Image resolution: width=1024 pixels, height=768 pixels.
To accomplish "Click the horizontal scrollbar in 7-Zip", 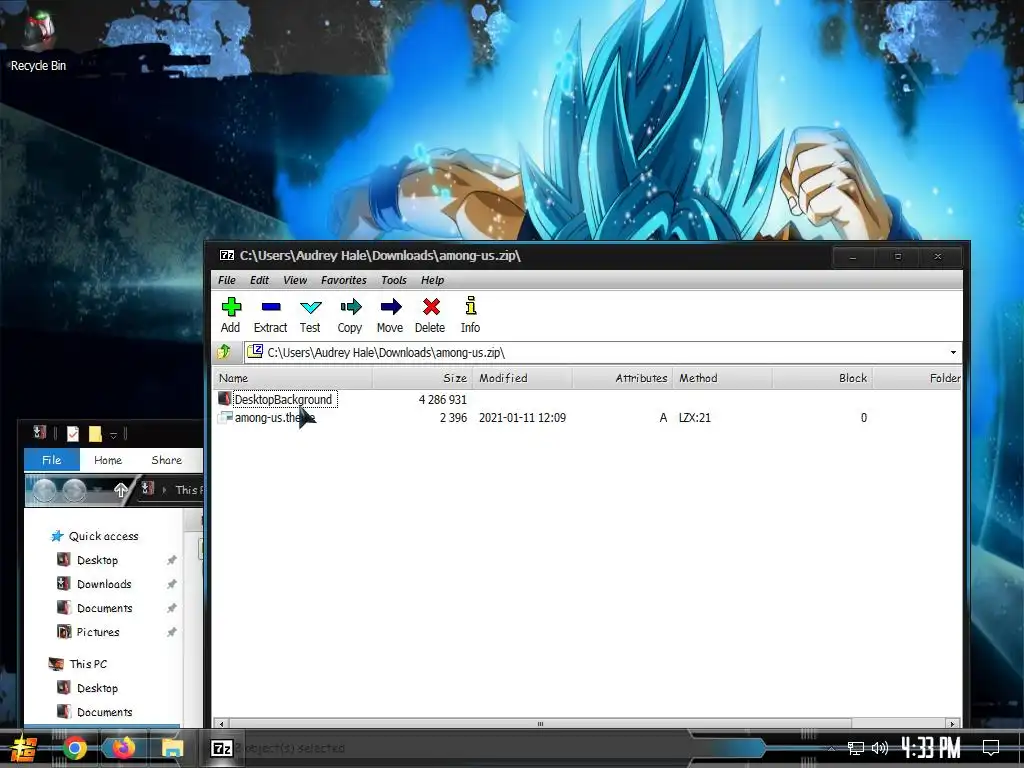I will pos(540,724).
